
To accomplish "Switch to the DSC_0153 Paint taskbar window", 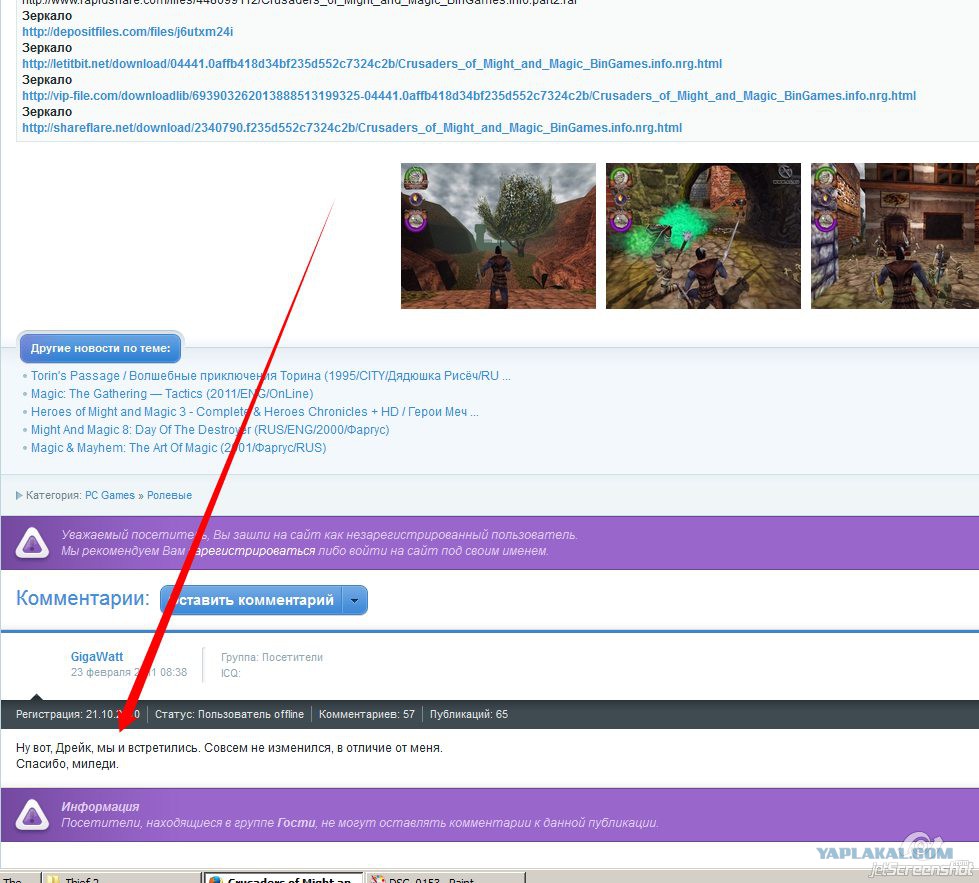I will tap(446, 878).
